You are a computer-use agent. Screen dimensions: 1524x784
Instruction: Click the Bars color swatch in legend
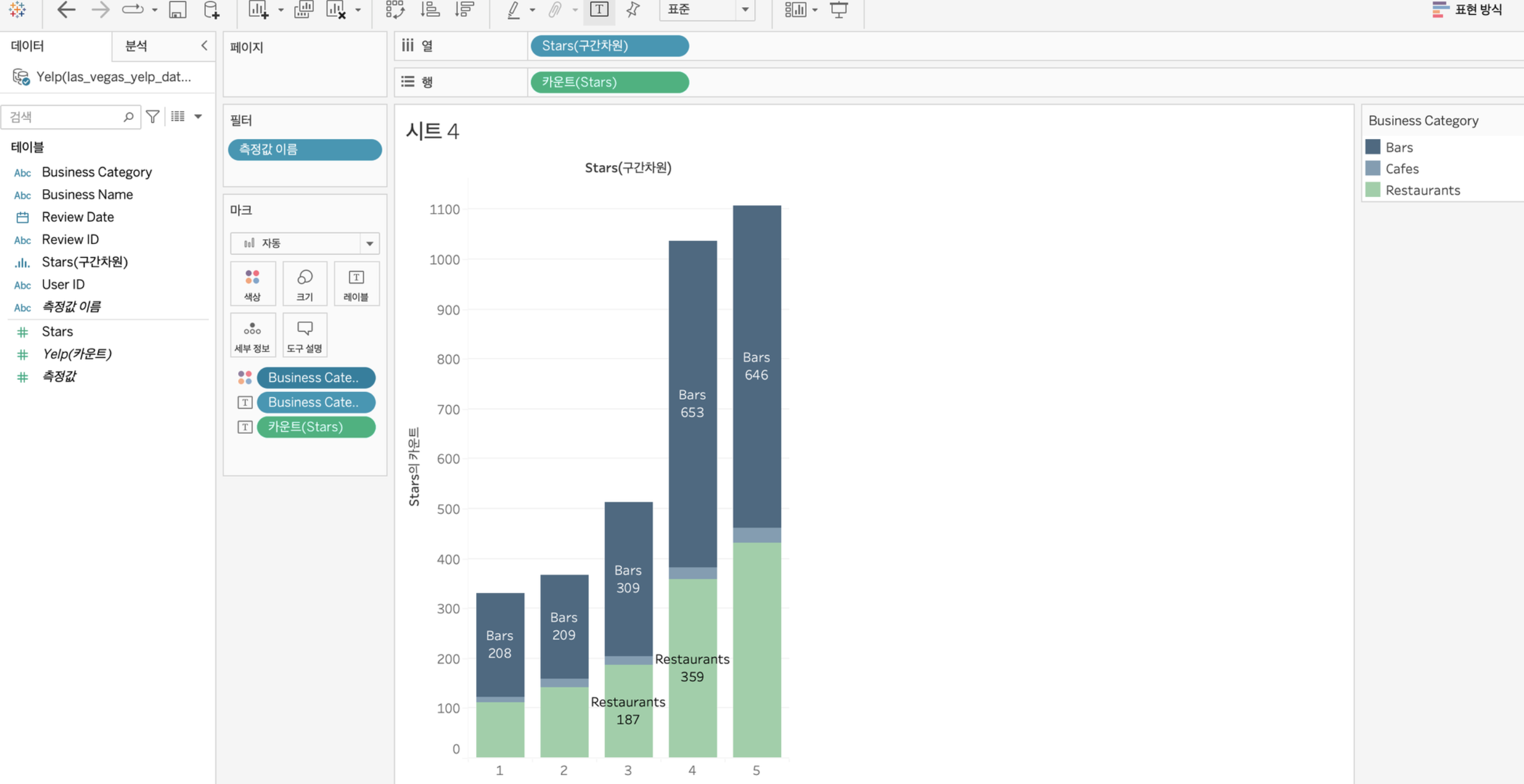[1372, 147]
